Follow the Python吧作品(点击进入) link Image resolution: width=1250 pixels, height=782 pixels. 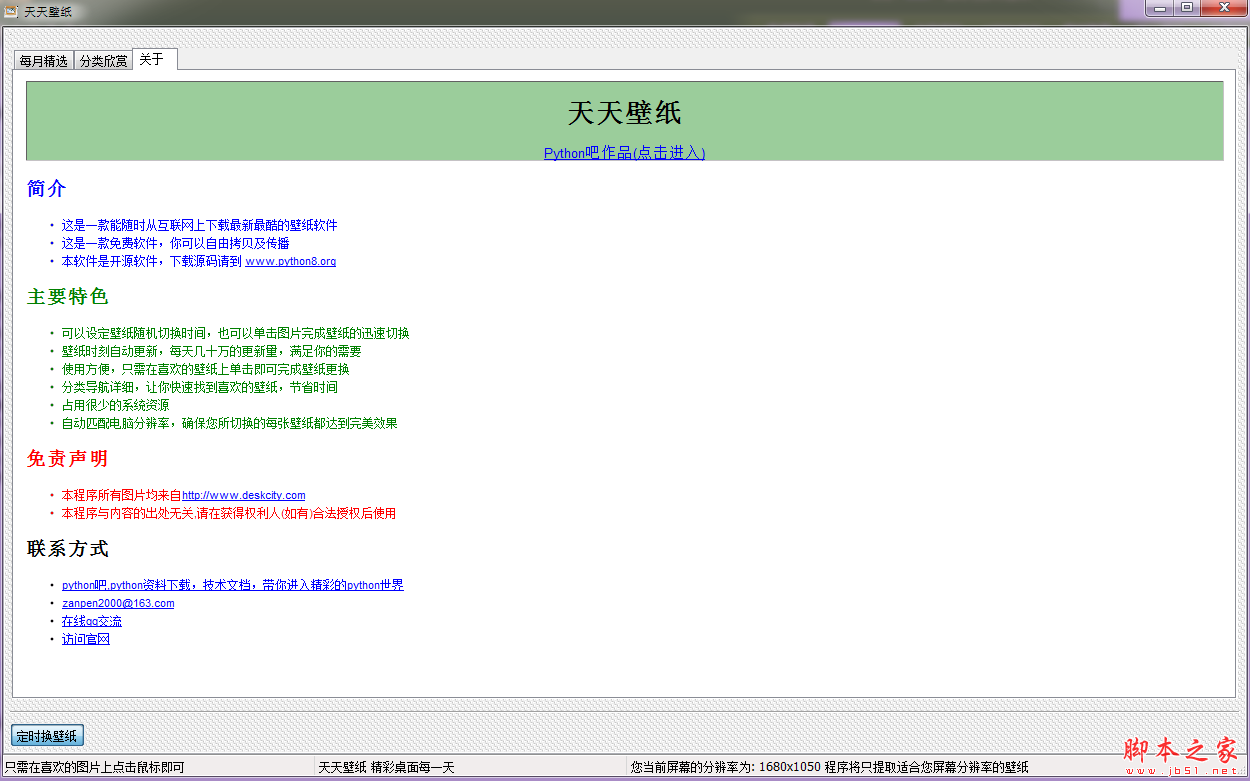(x=624, y=153)
